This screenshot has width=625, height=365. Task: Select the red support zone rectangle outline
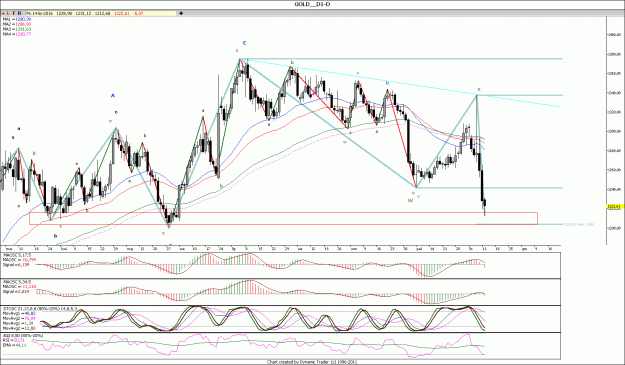click(283, 218)
